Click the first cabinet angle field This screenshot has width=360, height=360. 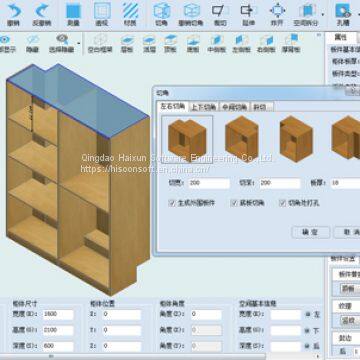(206, 314)
